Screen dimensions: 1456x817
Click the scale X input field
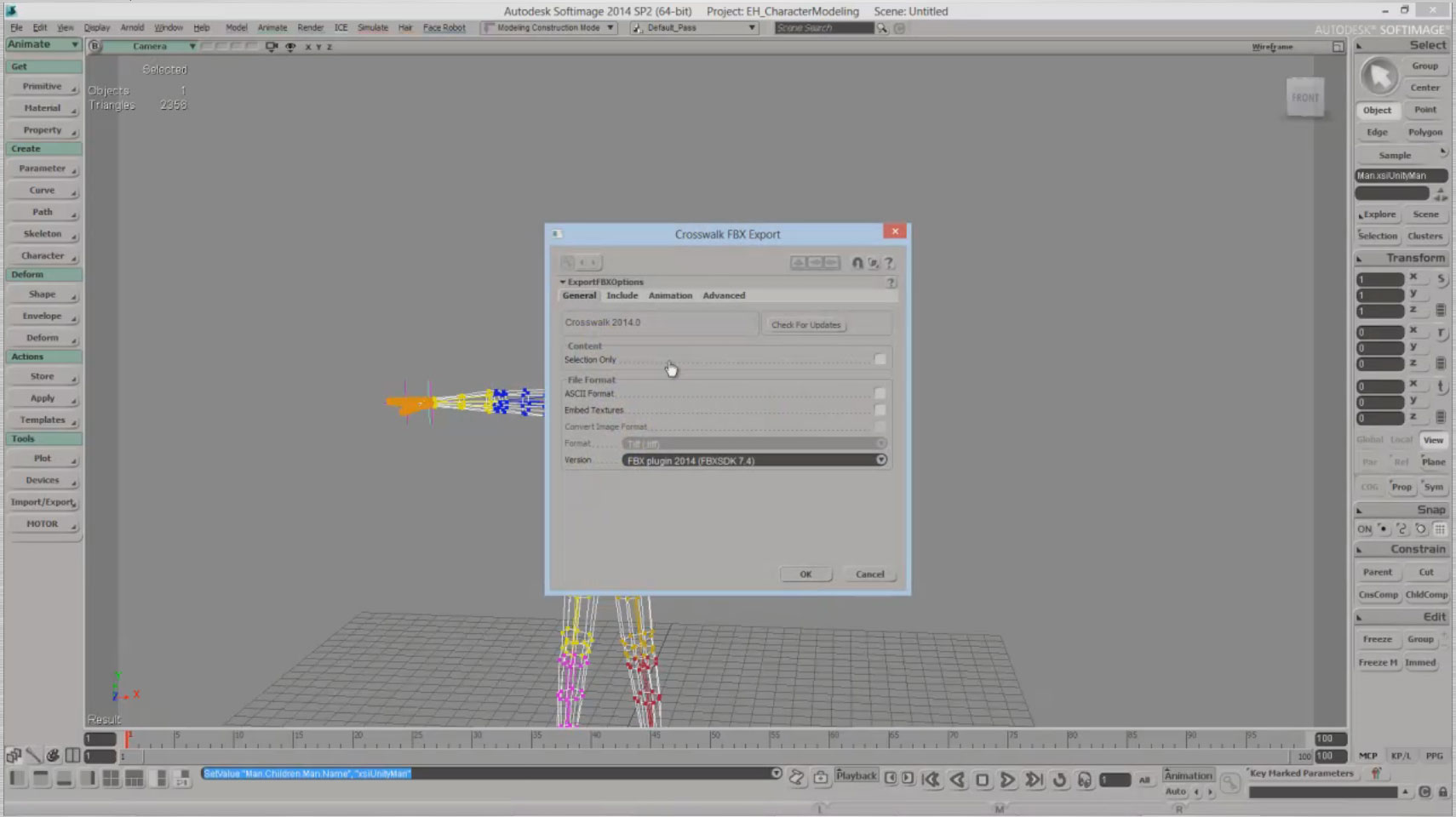[1379, 279]
